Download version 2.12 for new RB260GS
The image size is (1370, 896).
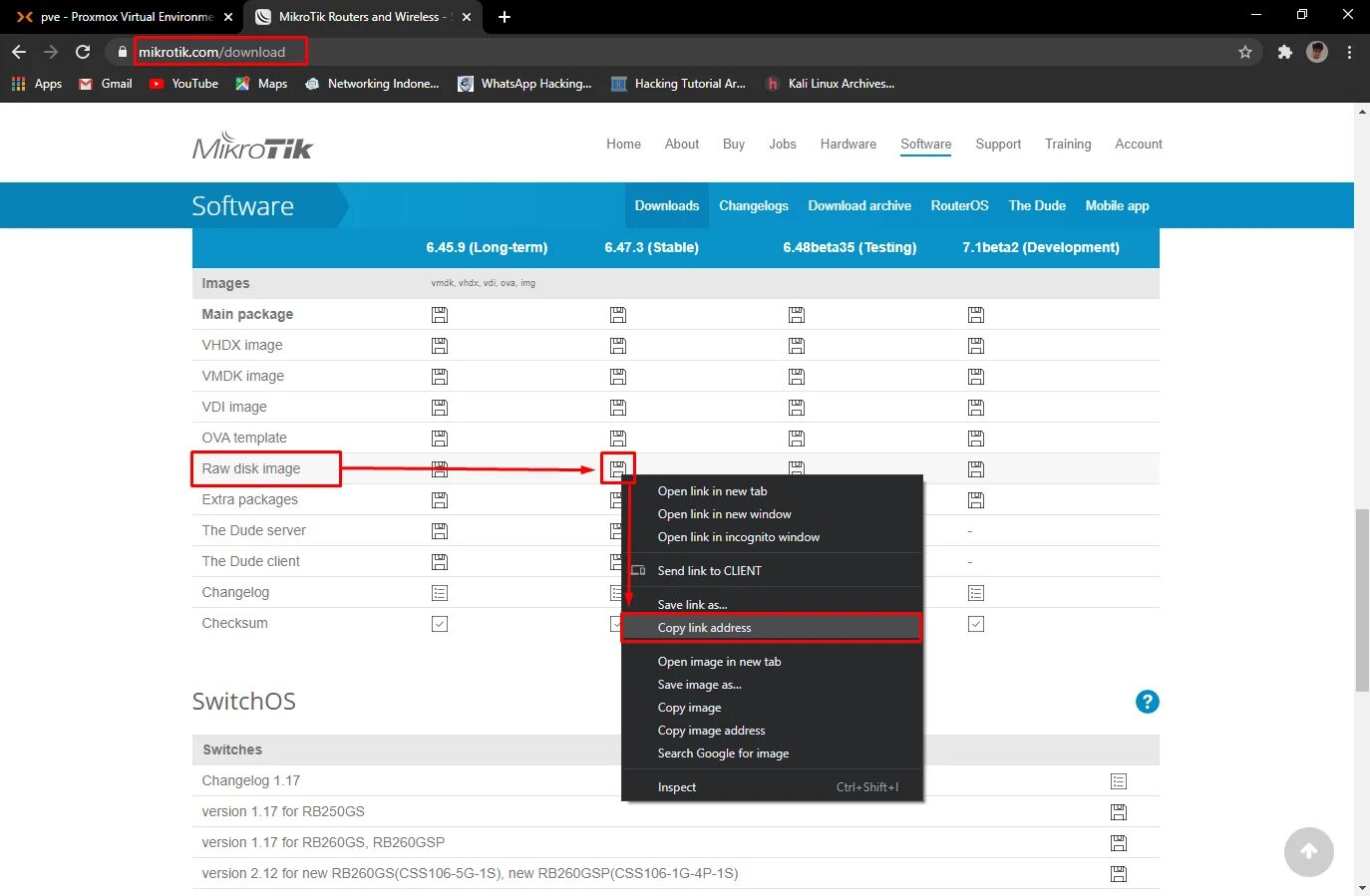click(x=1119, y=874)
